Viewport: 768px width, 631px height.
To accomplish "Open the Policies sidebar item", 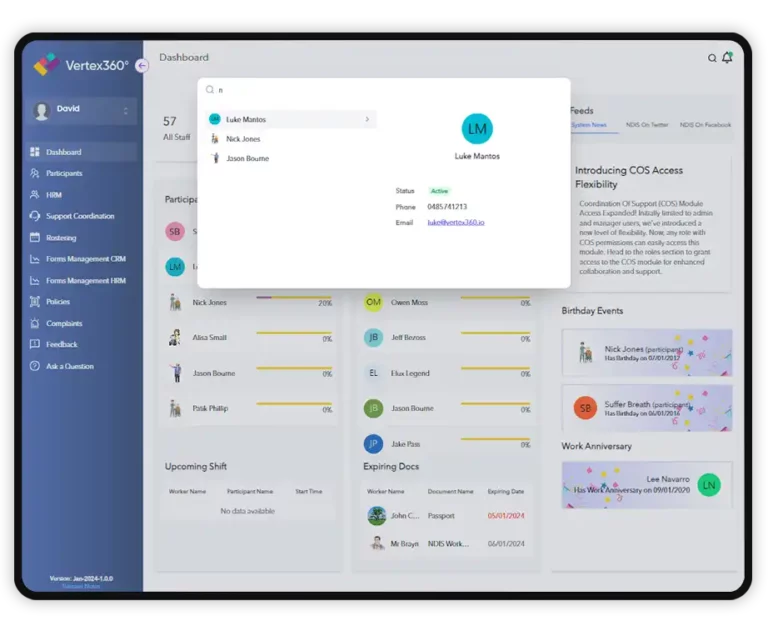I will [x=58, y=302].
